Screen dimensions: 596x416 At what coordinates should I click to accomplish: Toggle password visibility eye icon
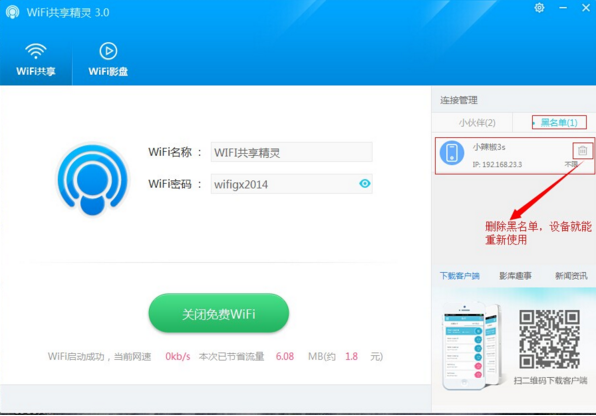click(365, 184)
